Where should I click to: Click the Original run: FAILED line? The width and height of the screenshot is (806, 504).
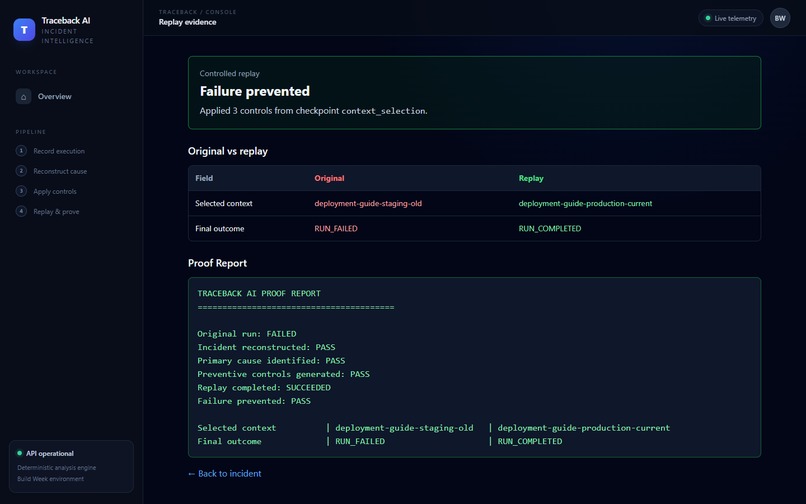point(247,333)
